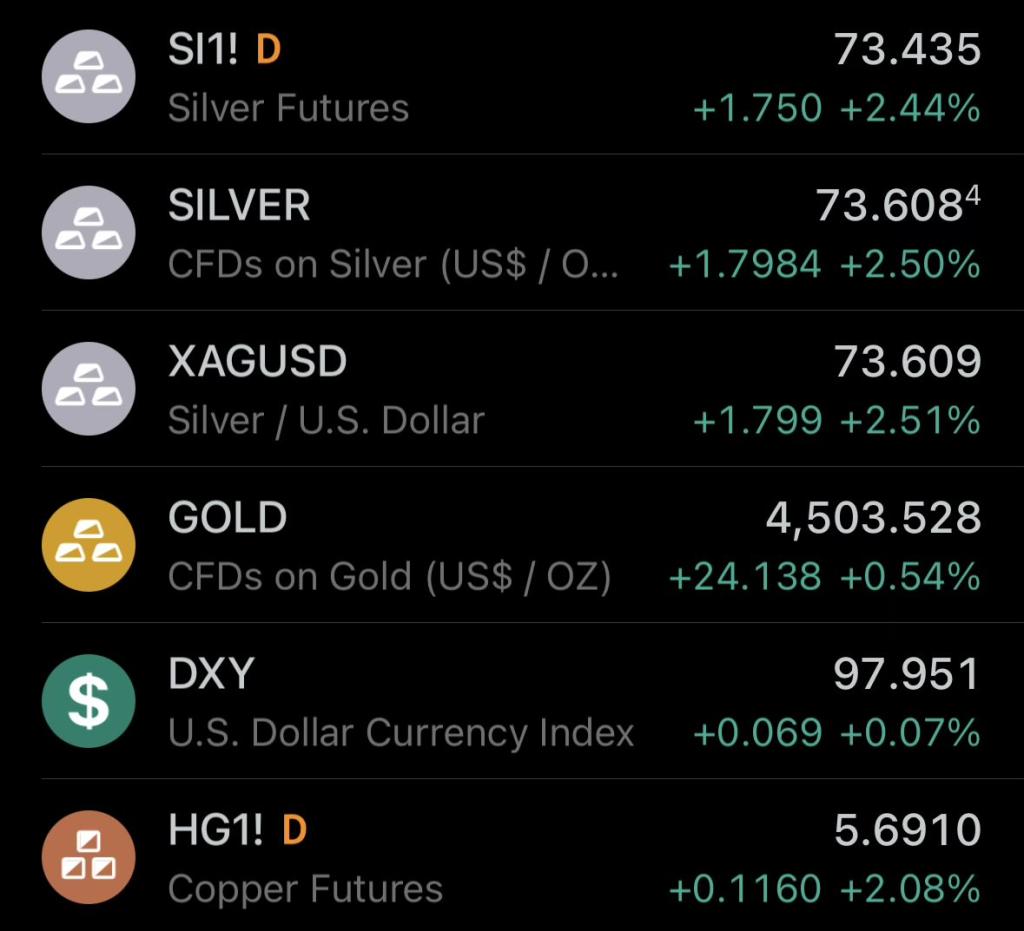Open the SI1! symbol name
The width and height of the screenshot is (1024, 931).
[203, 50]
